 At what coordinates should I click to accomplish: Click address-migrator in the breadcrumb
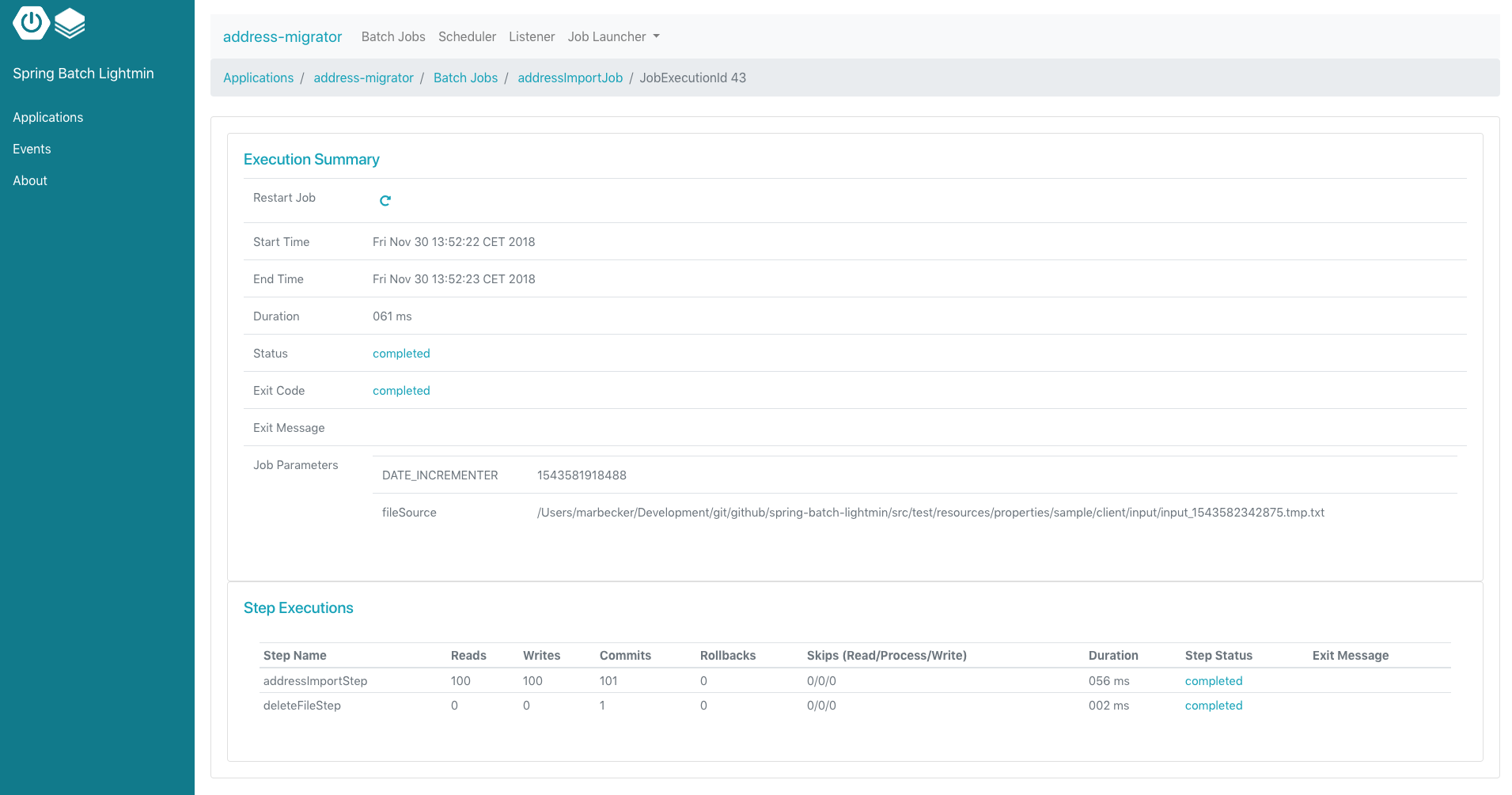(x=363, y=78)
